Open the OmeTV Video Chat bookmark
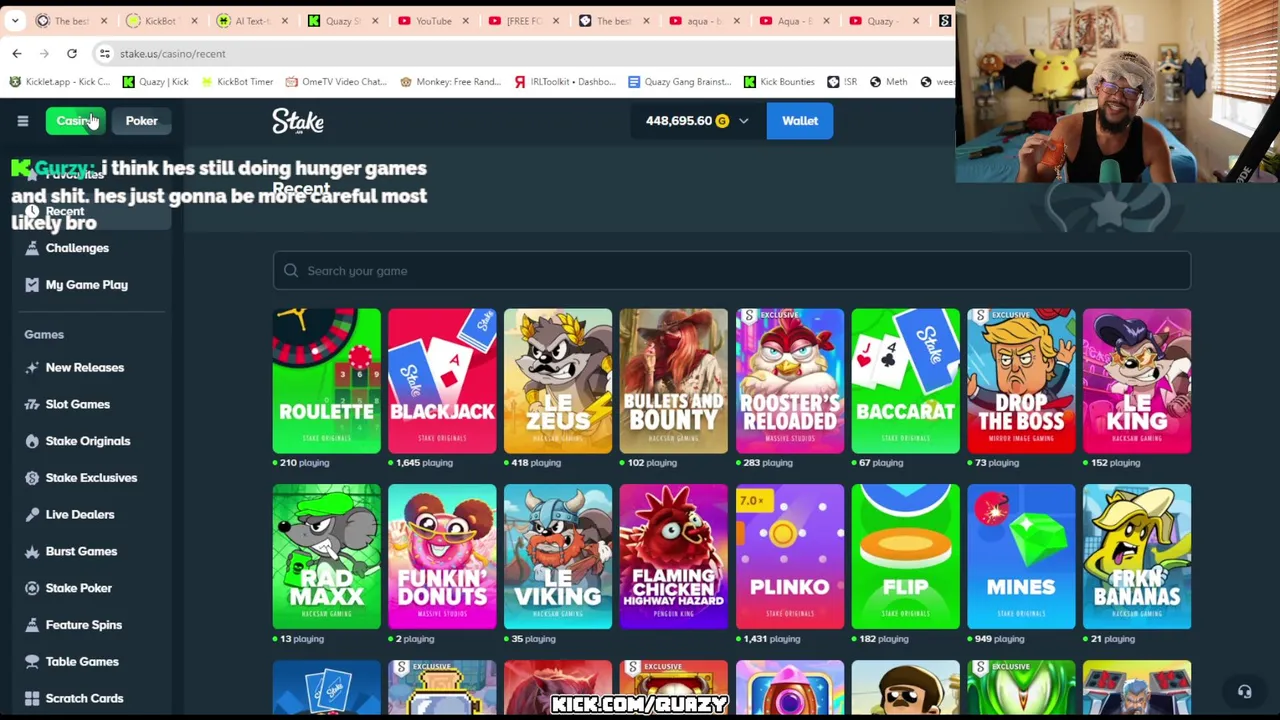 (x=336, y=82)
